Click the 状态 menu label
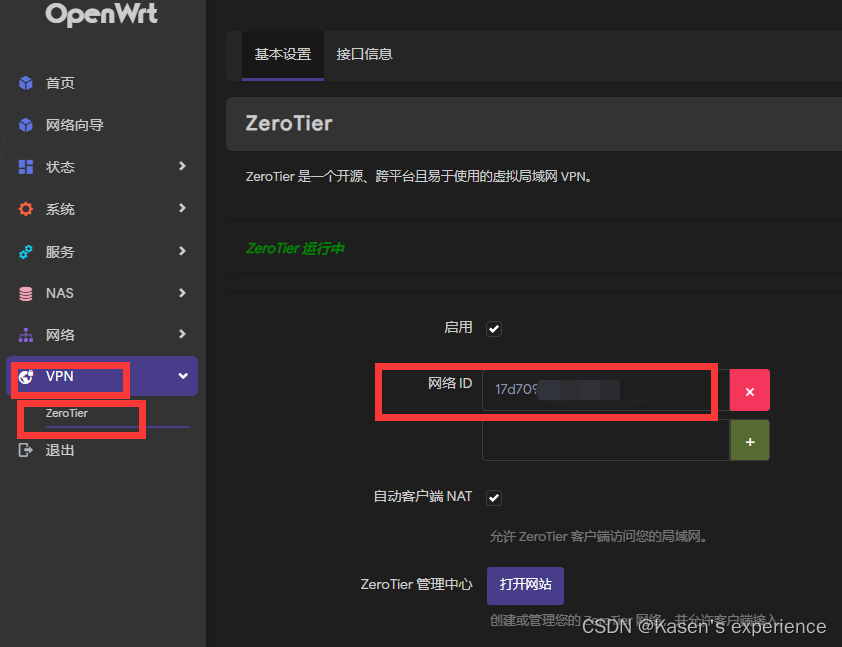 click(60, 167)
